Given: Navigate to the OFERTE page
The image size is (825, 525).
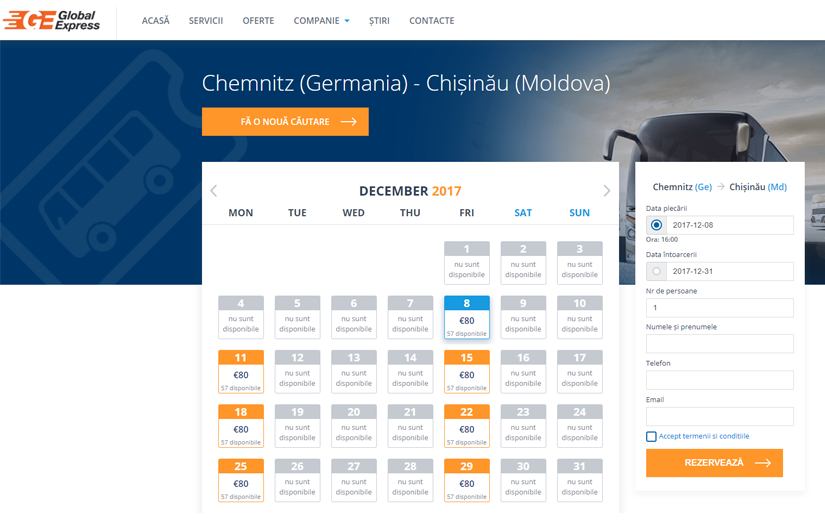Looking at the screenshot, I should point(258,21).
